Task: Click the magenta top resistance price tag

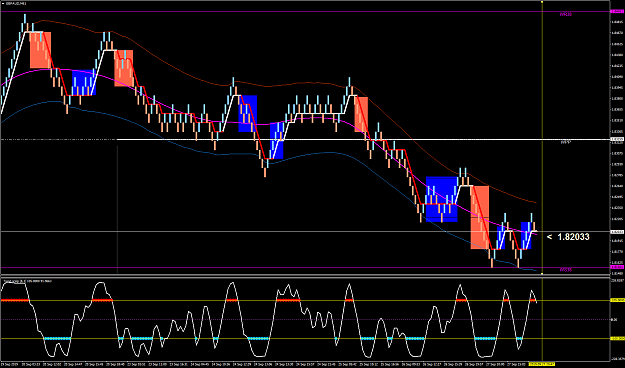Action: click(x=617, y=12)
